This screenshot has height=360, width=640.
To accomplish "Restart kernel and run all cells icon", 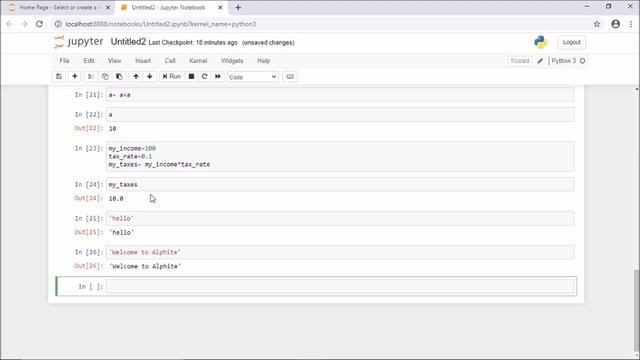I will pyautogui.click(x=218, y=76).
